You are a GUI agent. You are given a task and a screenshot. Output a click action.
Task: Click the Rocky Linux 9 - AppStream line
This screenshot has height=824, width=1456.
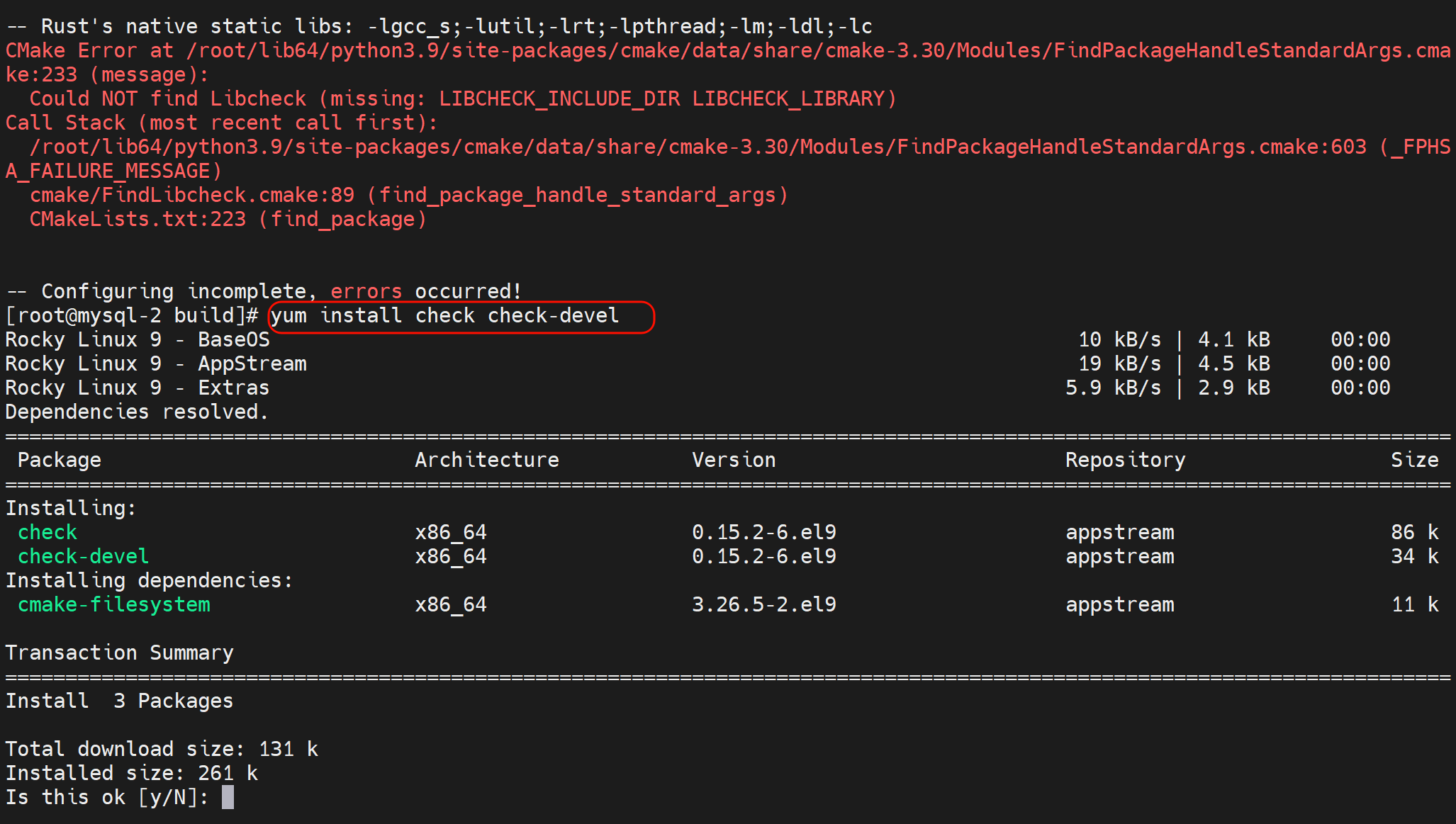(156, 364)
